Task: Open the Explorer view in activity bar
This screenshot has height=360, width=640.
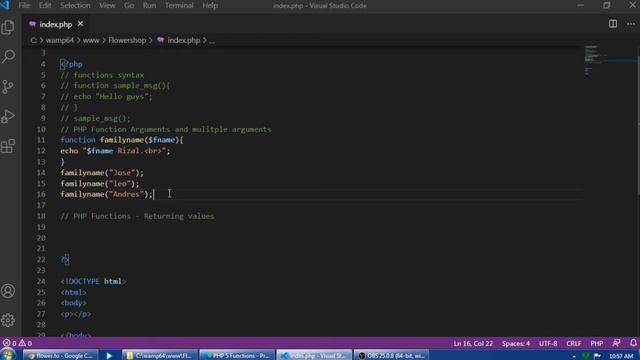Action: tap(8, 27)
